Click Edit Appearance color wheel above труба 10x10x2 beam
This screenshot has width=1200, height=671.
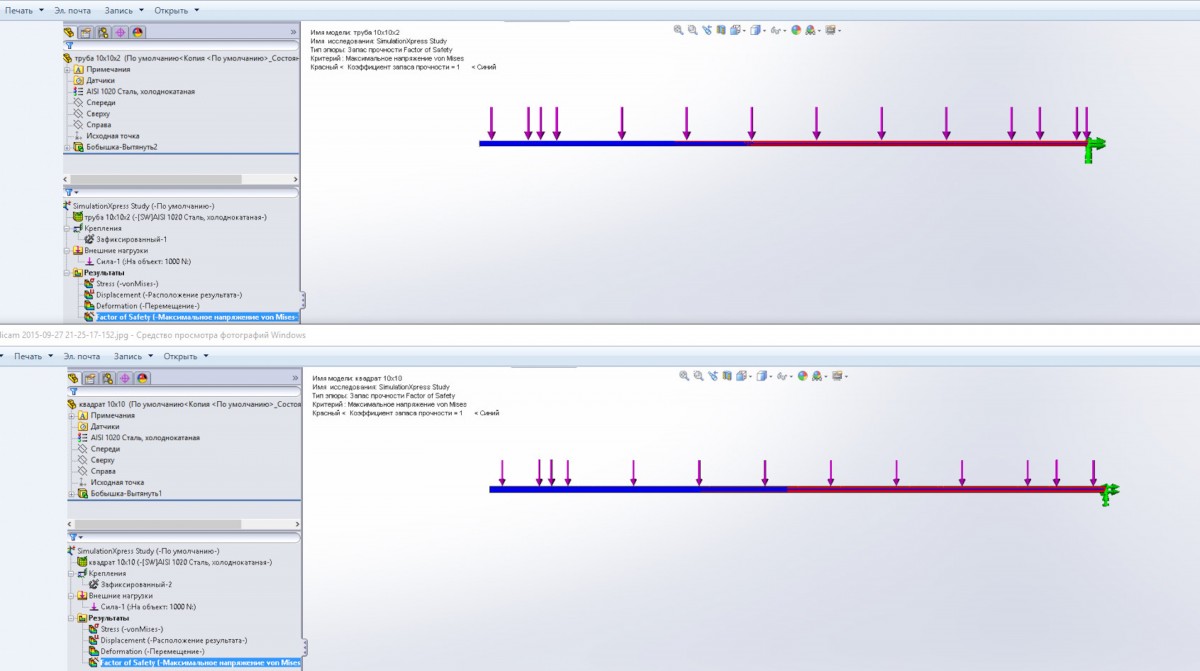(x=796, y=30)
